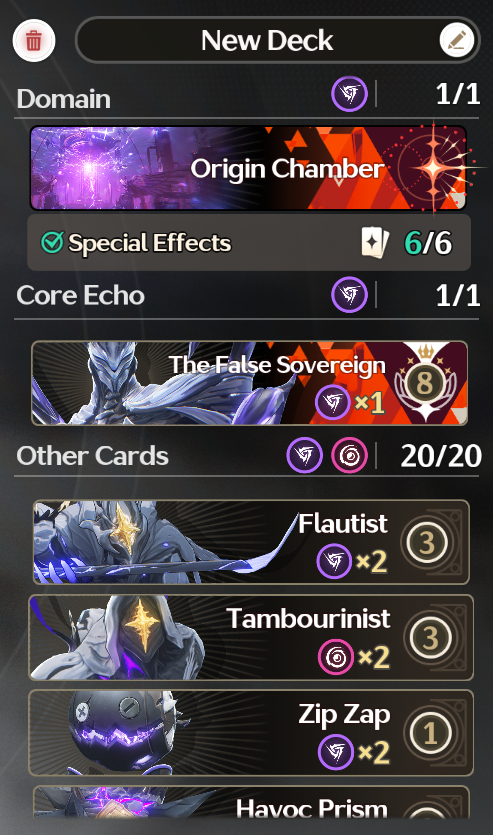493x835 pixels.
Task: Tap the cards icon beside 6/6
Action: [x=375, y=243]
